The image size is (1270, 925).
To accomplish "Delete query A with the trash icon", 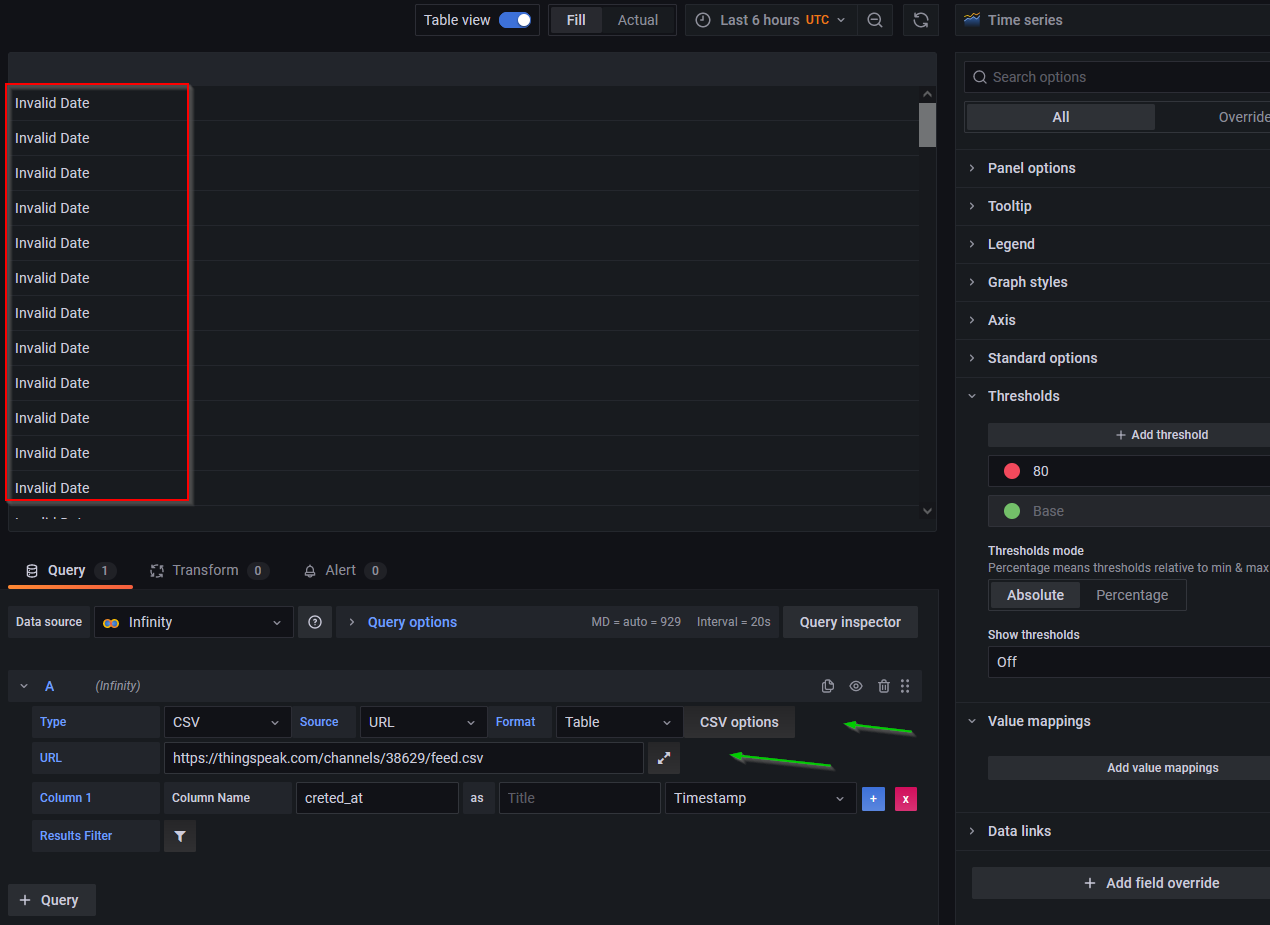I will point(883,686).
